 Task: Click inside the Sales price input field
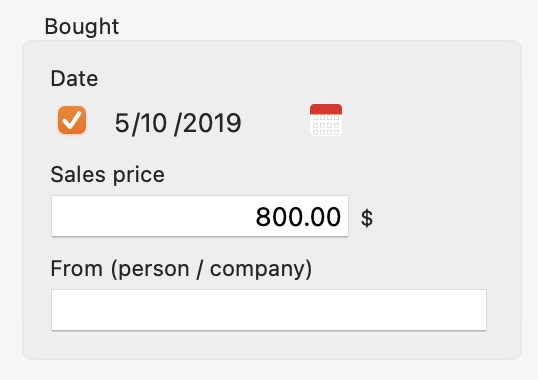coord(200,216)
